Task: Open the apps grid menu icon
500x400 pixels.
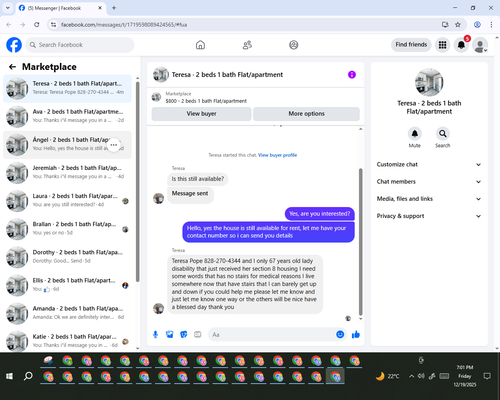Action: (x=442, y=45)
